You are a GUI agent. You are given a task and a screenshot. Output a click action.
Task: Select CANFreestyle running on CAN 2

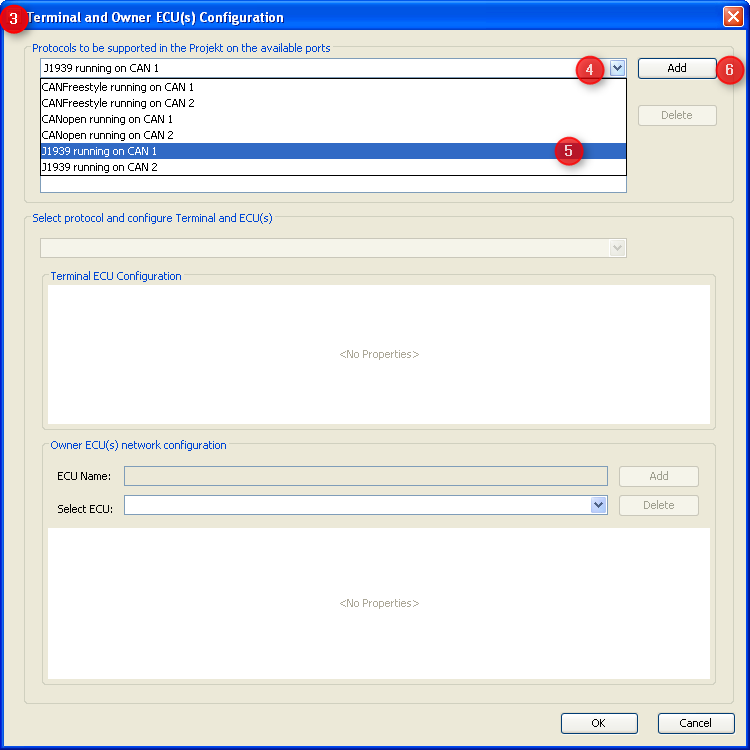click(333, 103)
